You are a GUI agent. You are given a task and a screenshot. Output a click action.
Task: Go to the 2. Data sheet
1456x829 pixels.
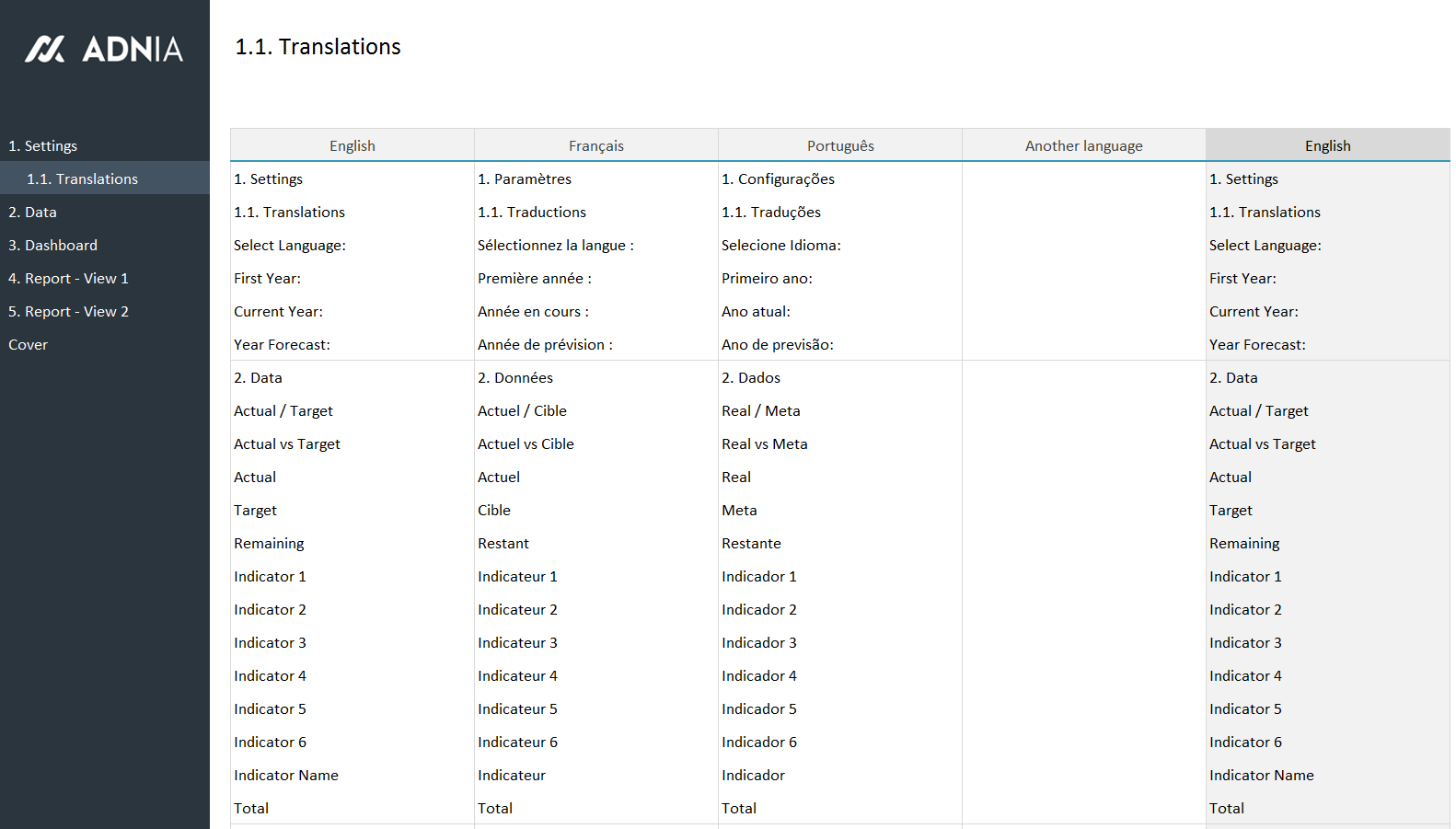coord(33,213)
